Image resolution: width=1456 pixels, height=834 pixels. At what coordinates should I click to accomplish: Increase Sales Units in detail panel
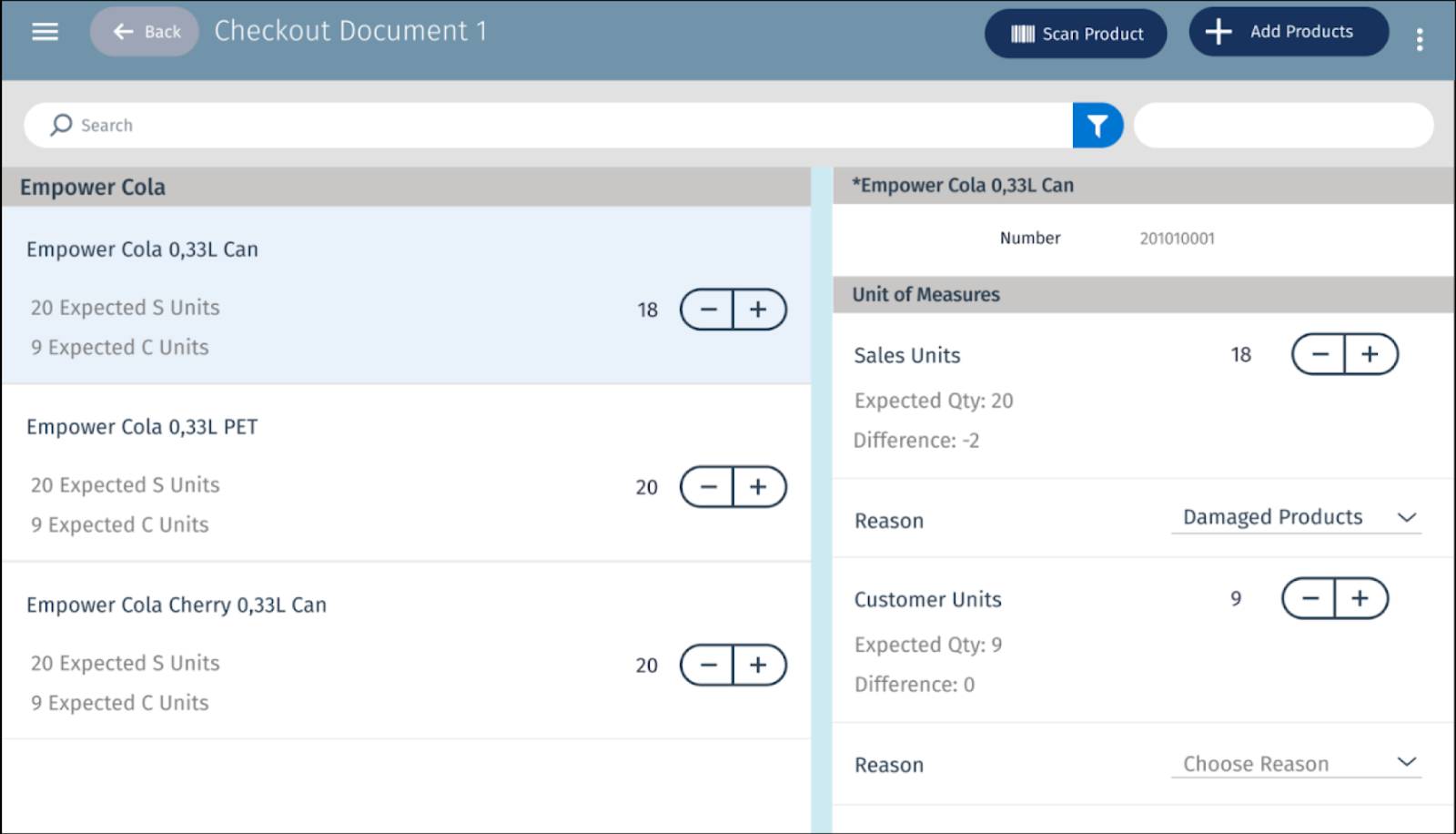click(1370, 354)
